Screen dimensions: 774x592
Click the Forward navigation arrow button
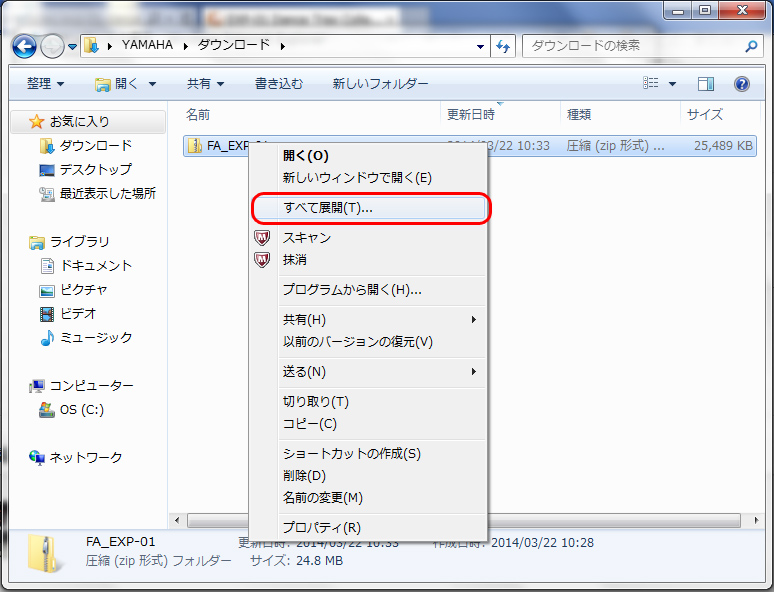coord(52,46)
